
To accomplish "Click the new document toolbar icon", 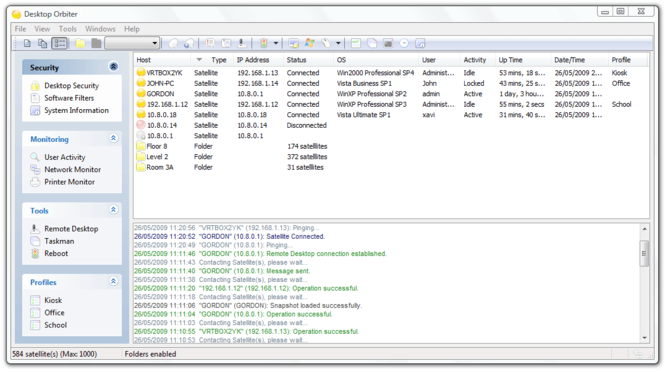I will point(27,43).
